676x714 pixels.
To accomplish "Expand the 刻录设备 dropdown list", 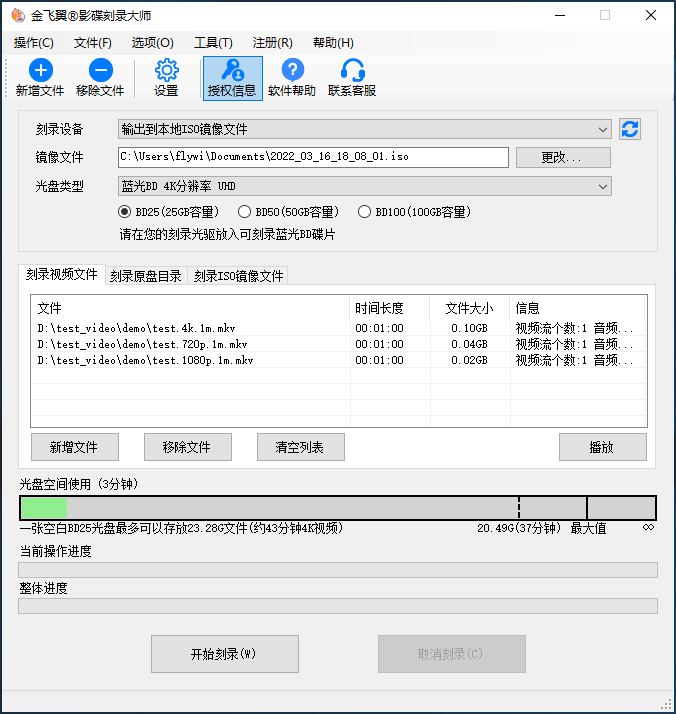I will click(x=365, y=129).
